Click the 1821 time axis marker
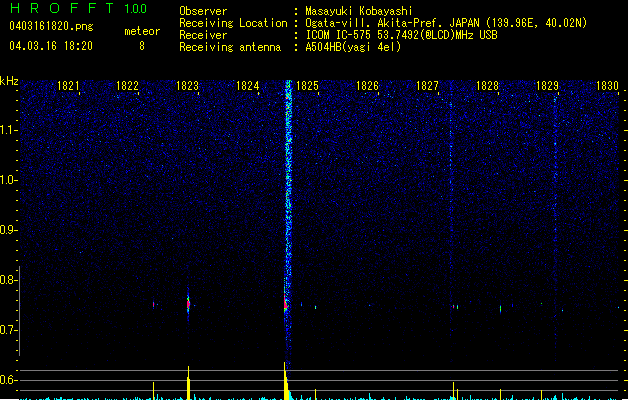 (68, 86)
